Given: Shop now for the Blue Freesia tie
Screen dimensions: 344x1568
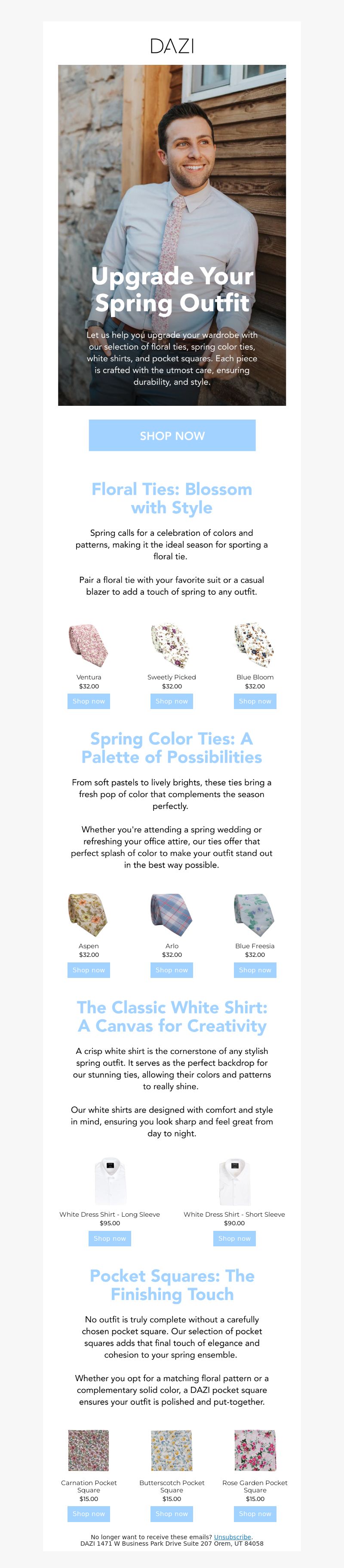Looking at the screenshot, I should pyautogui.click(x=255, y=970).
